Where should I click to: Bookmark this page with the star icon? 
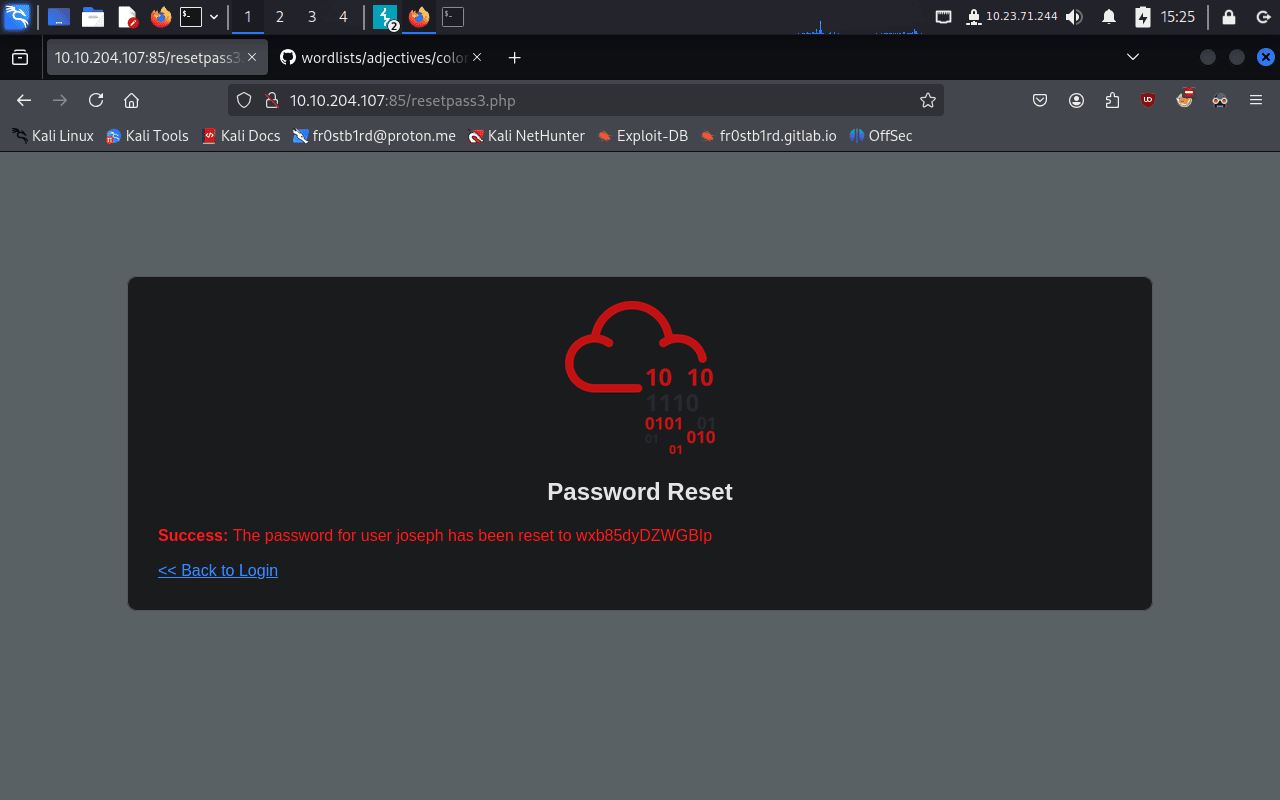pyautogui.click(x=927, y=100)
